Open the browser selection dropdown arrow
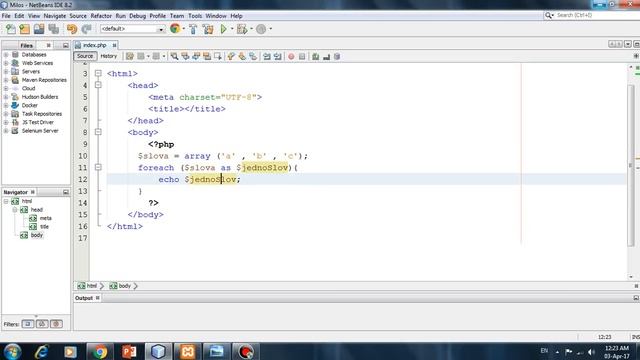This screenshot has height=360, width=640. tap(184, 29)
